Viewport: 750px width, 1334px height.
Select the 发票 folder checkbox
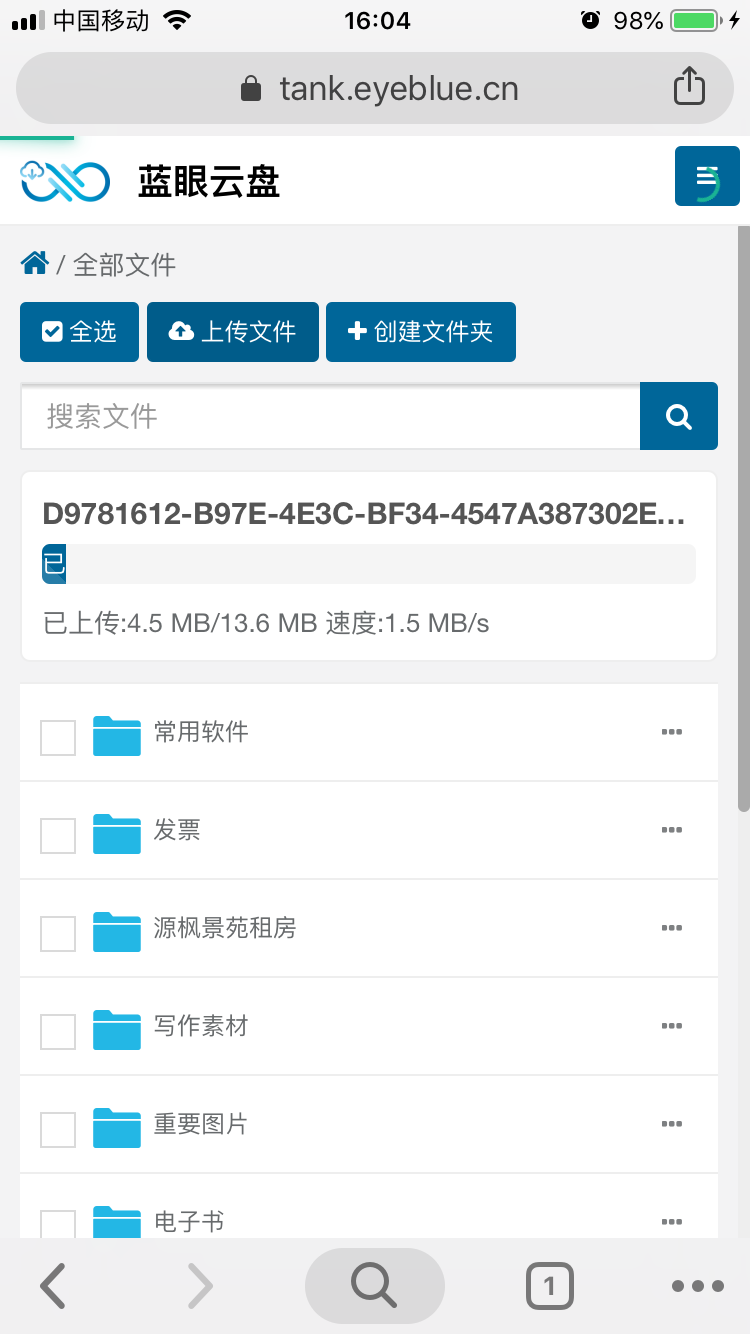[58, 836]
